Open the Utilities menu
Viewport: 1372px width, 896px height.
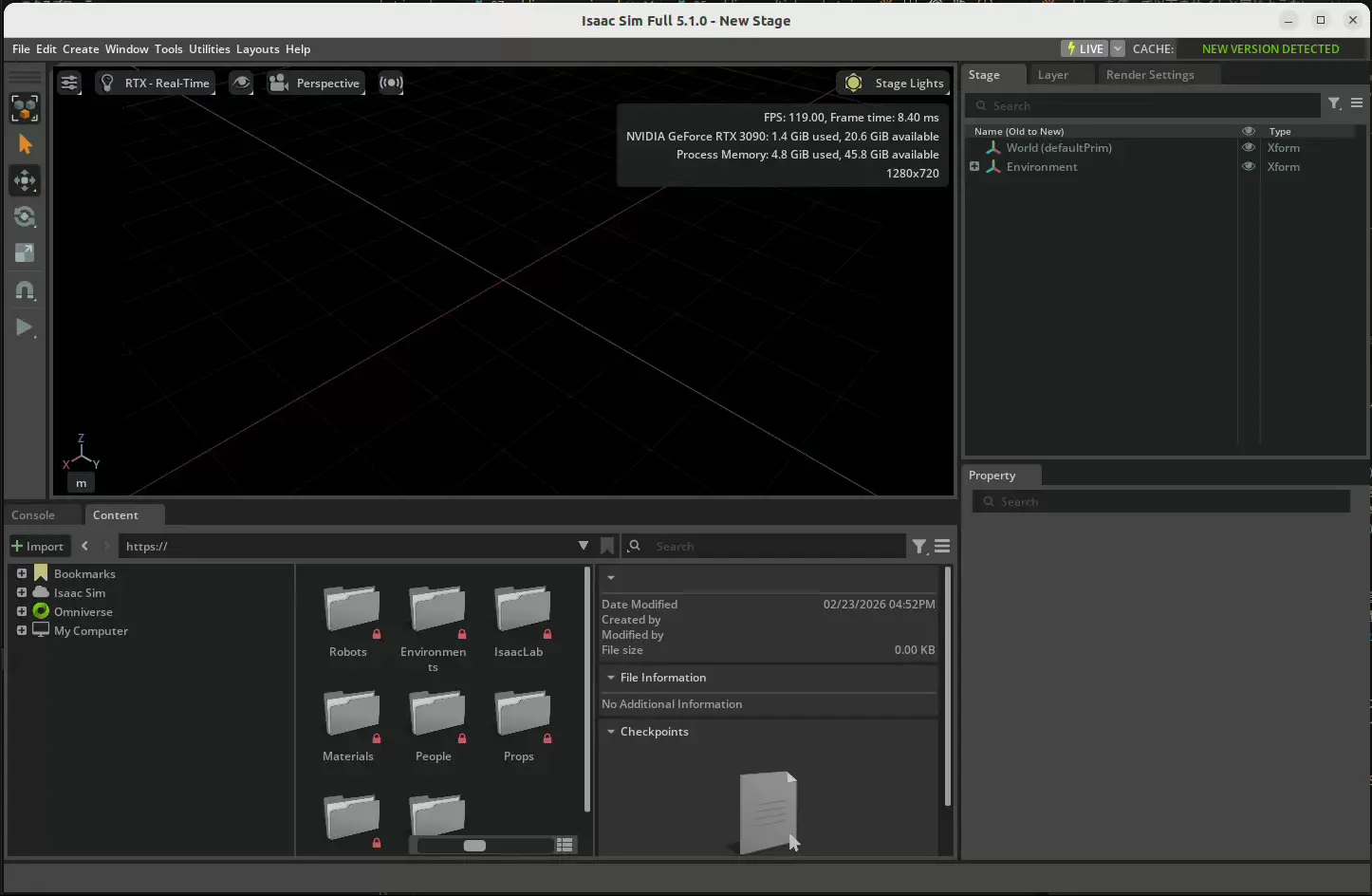tap(209, 49)
